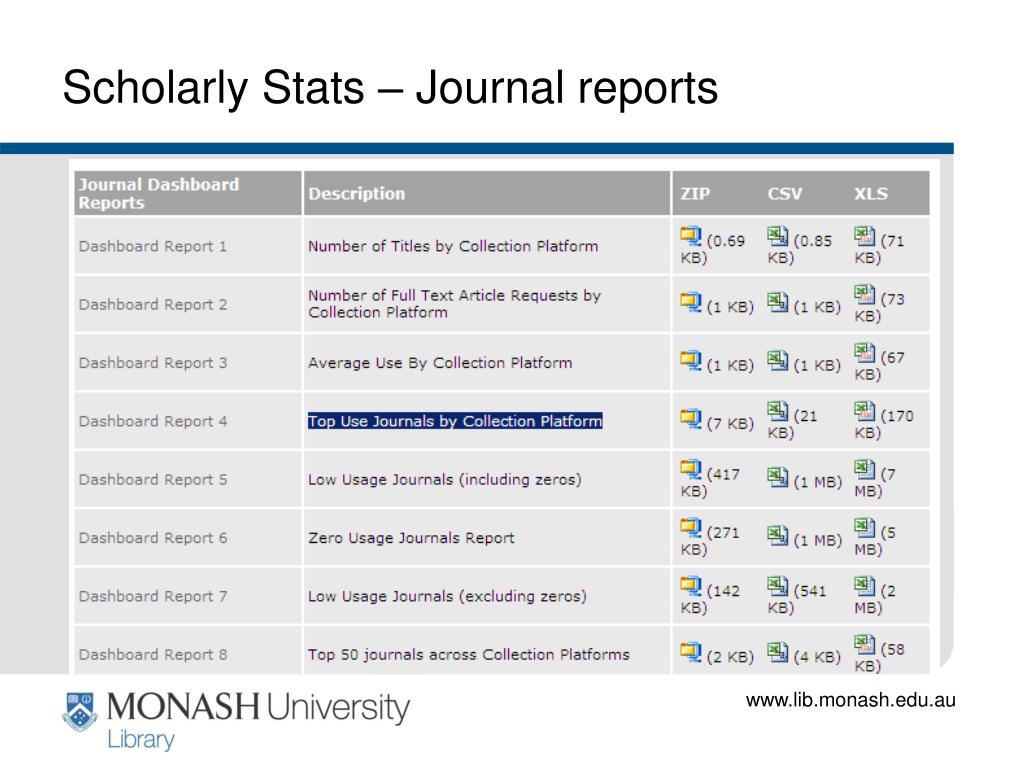Click Zero Usage Journals Report description
This screenshot has width=1024, height=768.
[x=411, y=537]
